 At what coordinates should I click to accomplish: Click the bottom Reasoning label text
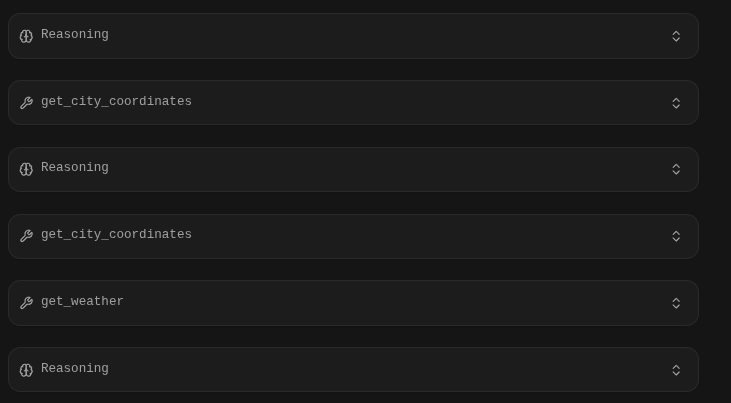(x=75, y=369)
